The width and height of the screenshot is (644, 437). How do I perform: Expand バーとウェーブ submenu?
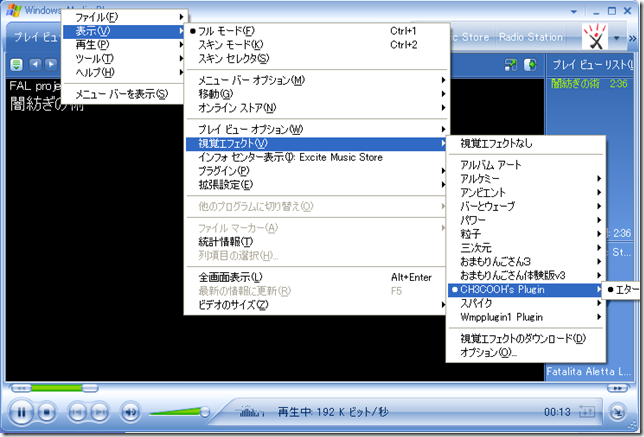[526, 206]
